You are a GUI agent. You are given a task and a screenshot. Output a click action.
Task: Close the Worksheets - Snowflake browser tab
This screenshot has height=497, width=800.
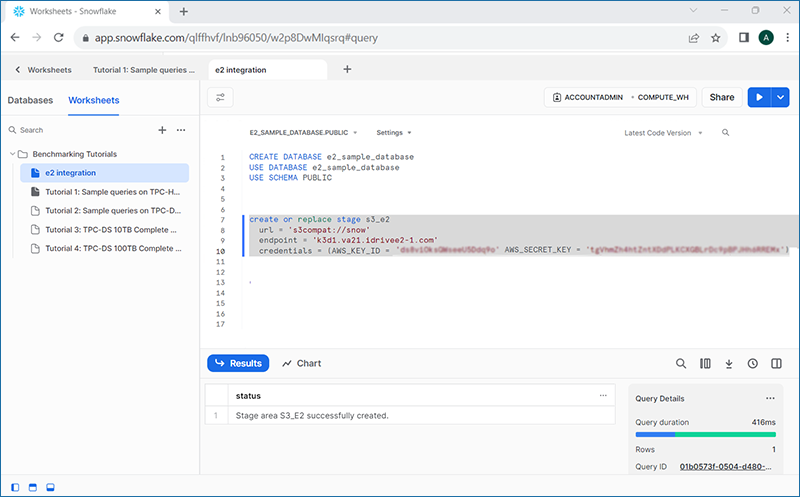pos(158,11)
